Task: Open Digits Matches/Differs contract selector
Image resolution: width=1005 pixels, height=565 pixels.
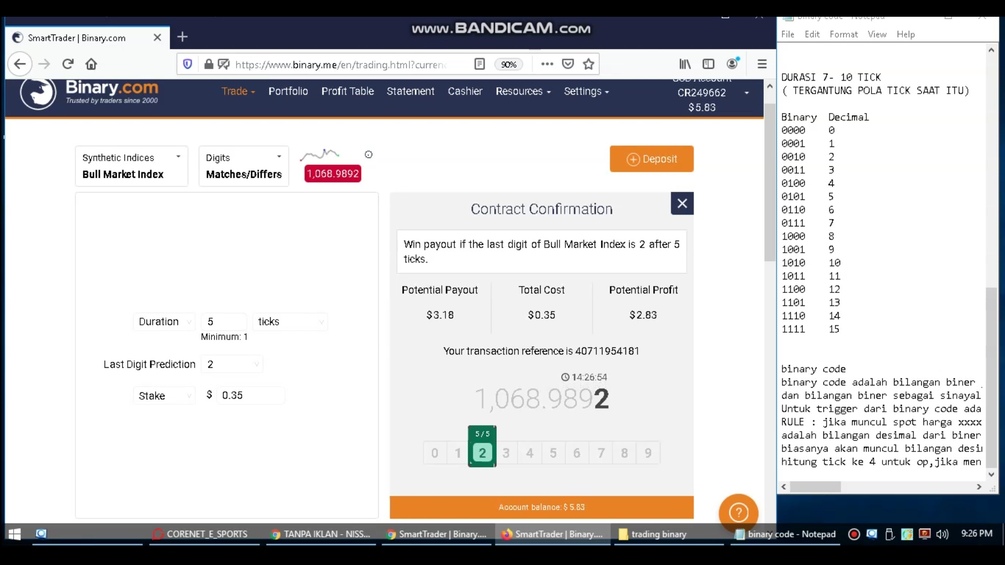Action: 244,166
